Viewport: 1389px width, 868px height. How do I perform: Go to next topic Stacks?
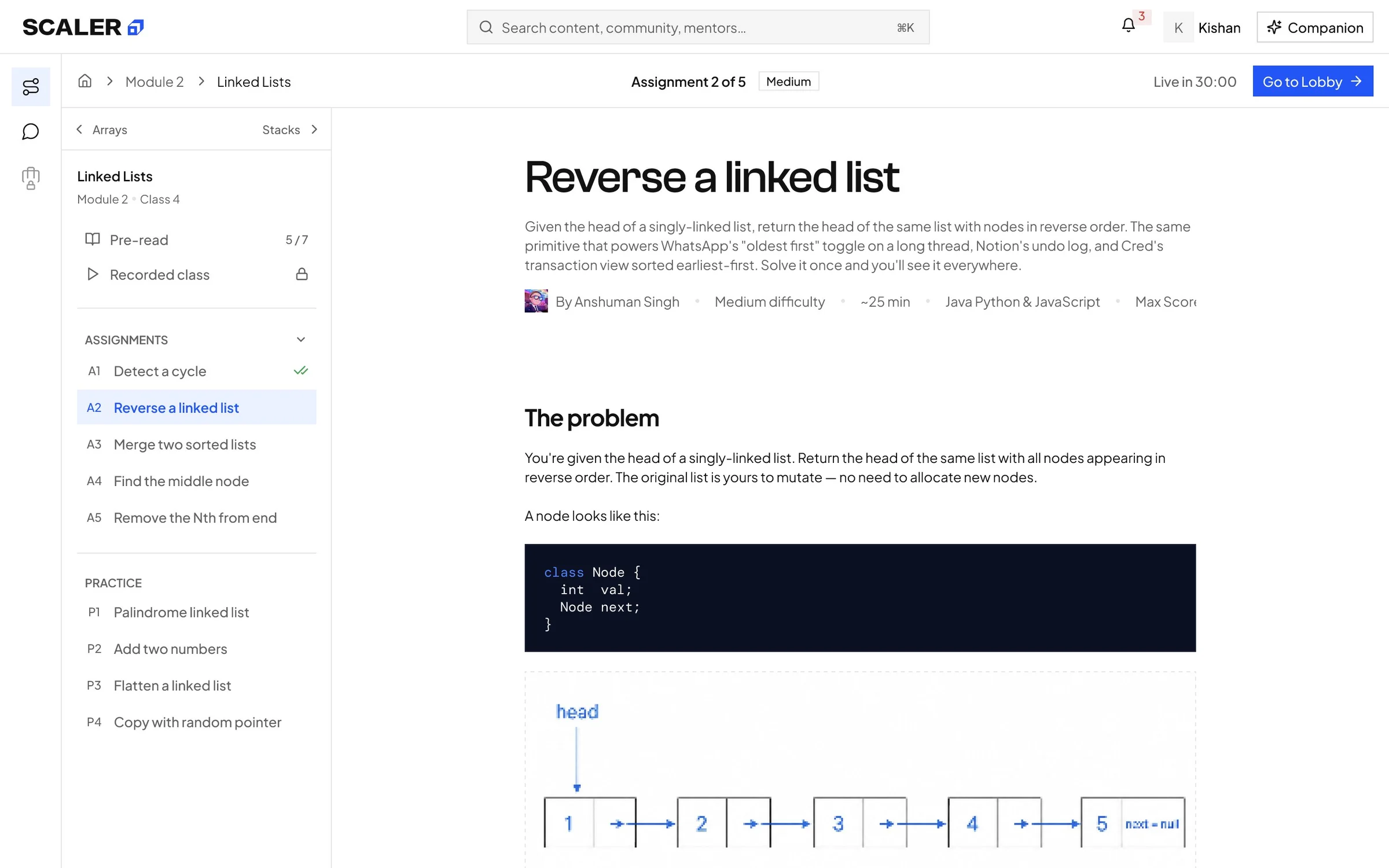(290, 130)
